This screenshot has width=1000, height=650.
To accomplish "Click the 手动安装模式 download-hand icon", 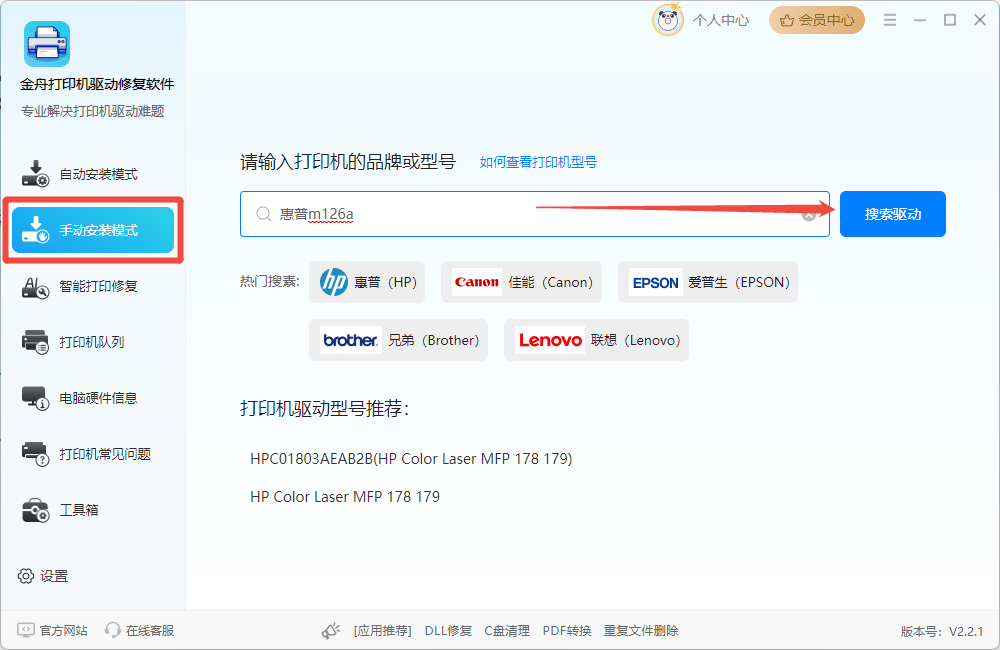I will (35, 230).
